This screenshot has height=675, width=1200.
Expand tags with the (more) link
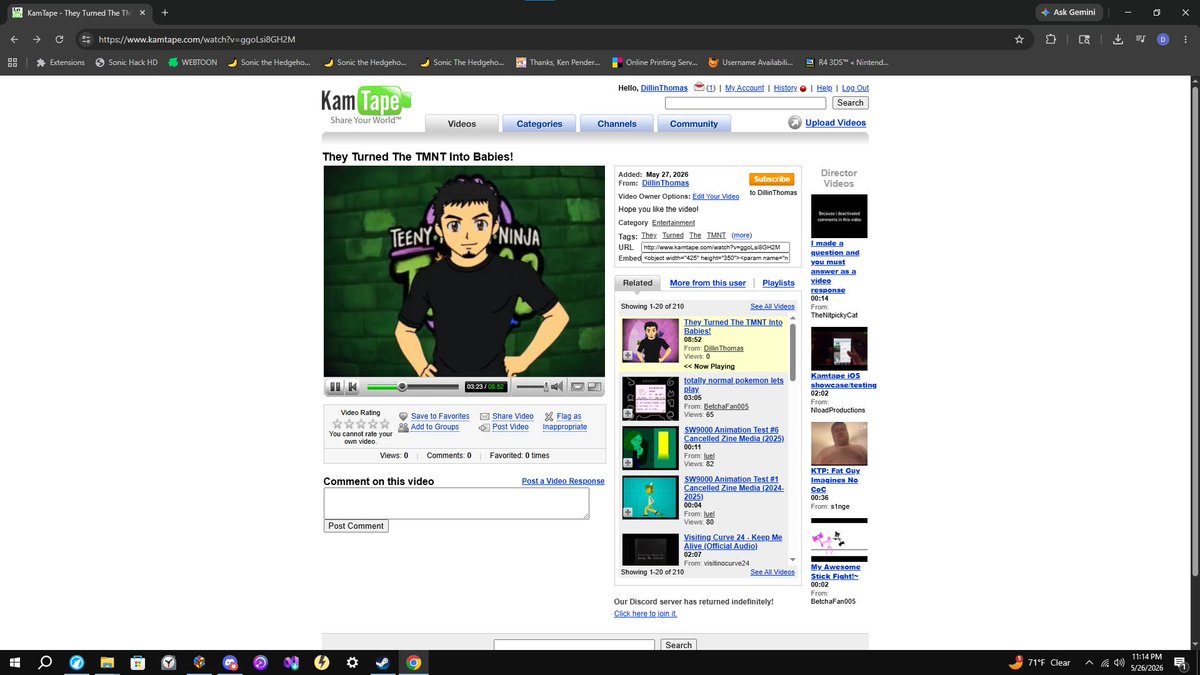pyautogui.click(x=741, y=235)
